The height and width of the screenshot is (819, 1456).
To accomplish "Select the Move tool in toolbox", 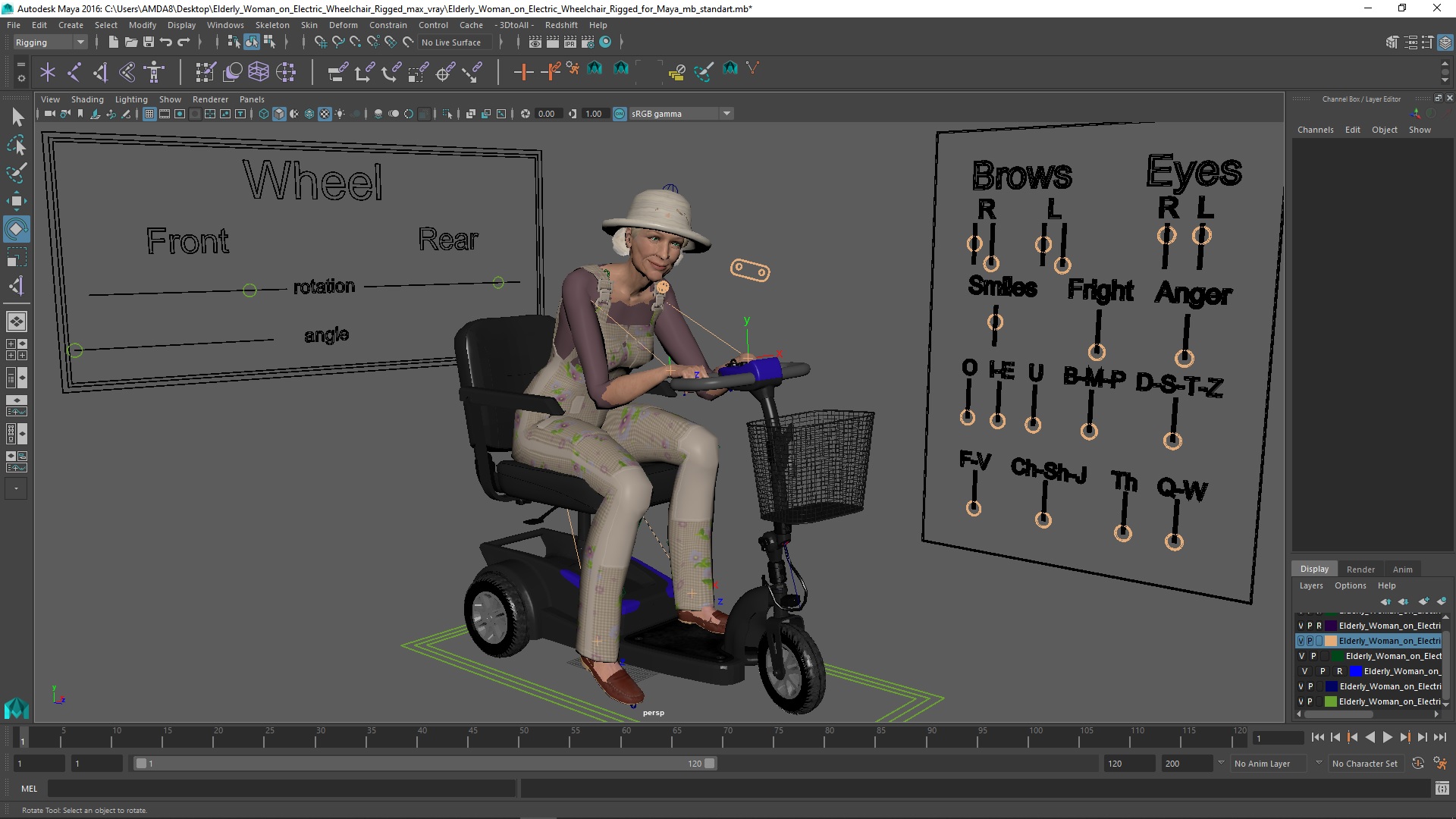I will point(16,201).
